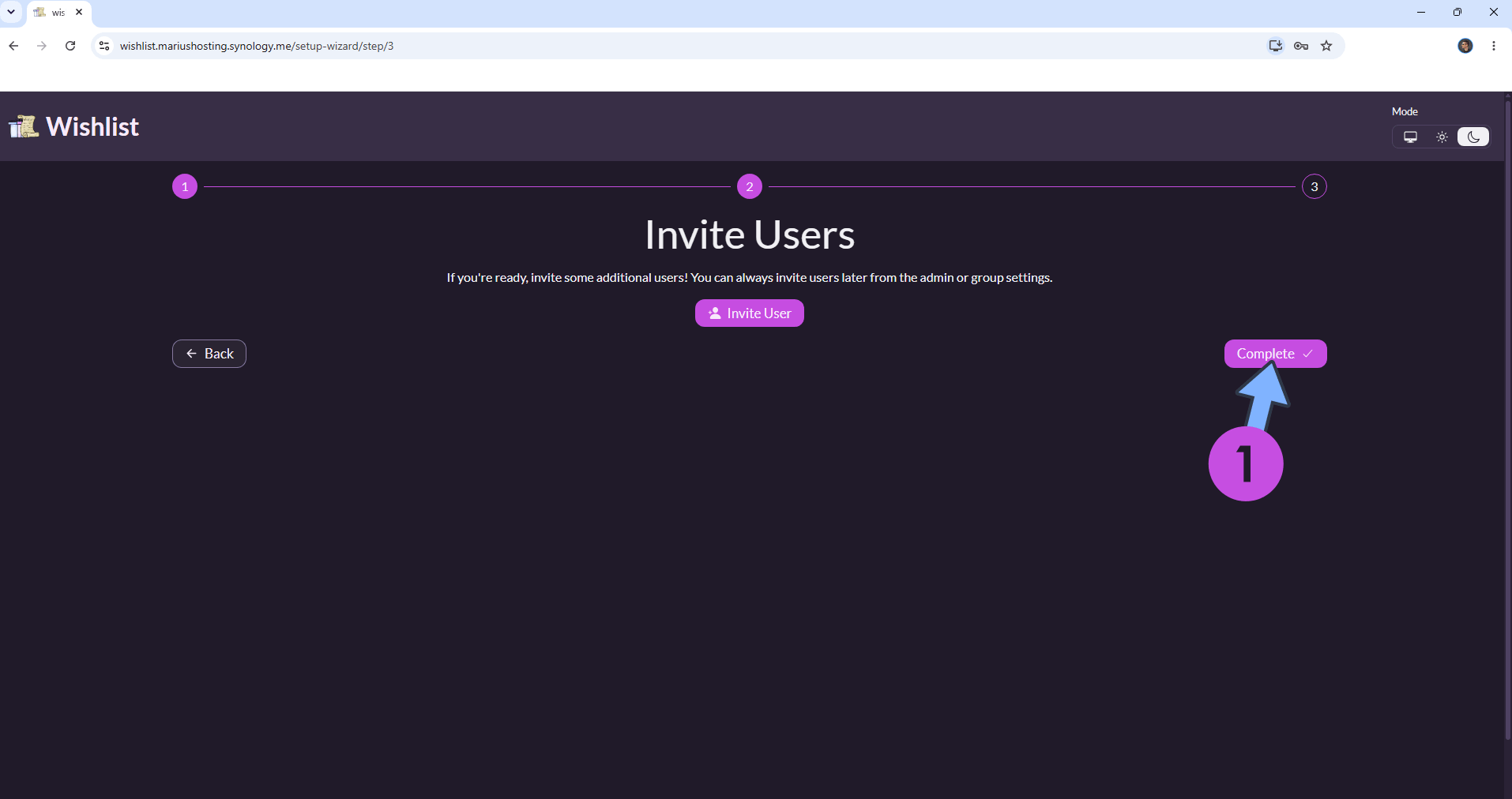Click browser back arrow
This screenshot has width=1512, height=799.
coord(13,46)
